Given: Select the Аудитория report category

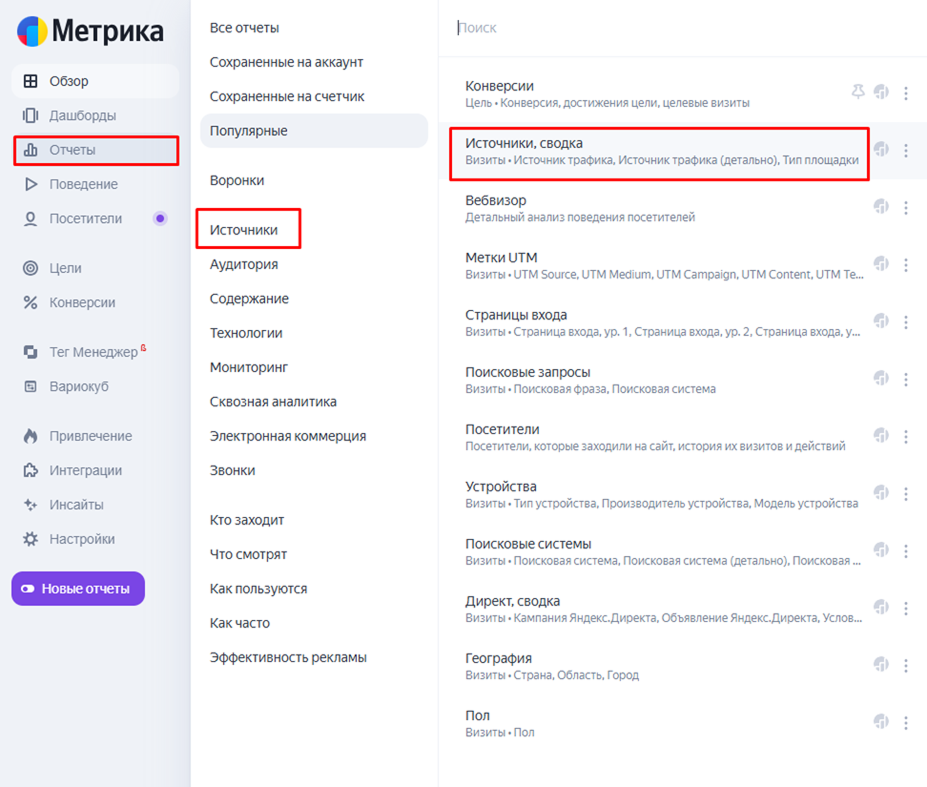Looking at the screenshot, I should 244,265.
